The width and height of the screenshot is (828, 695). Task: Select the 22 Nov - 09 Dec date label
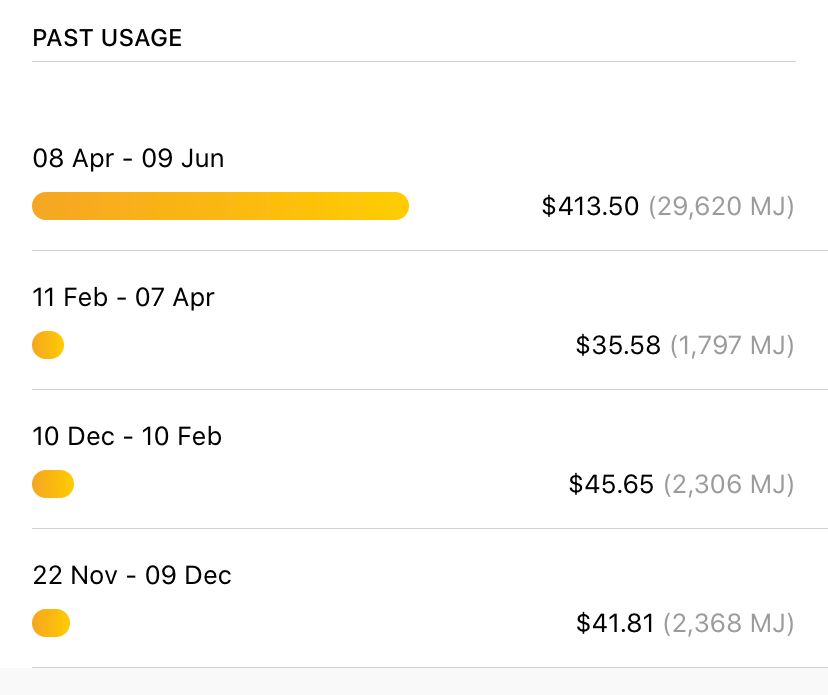click(131, 576)
